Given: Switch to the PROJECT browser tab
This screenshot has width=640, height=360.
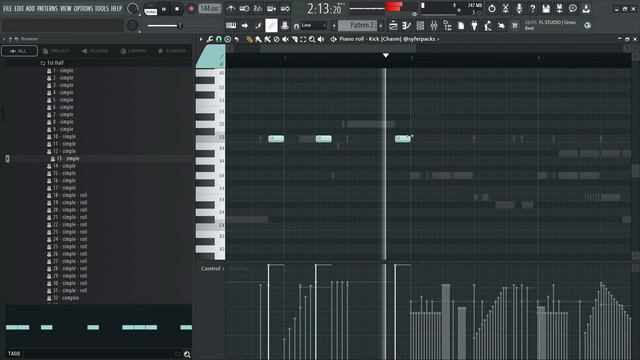Looking at the screenshot, I should [57, 51].
